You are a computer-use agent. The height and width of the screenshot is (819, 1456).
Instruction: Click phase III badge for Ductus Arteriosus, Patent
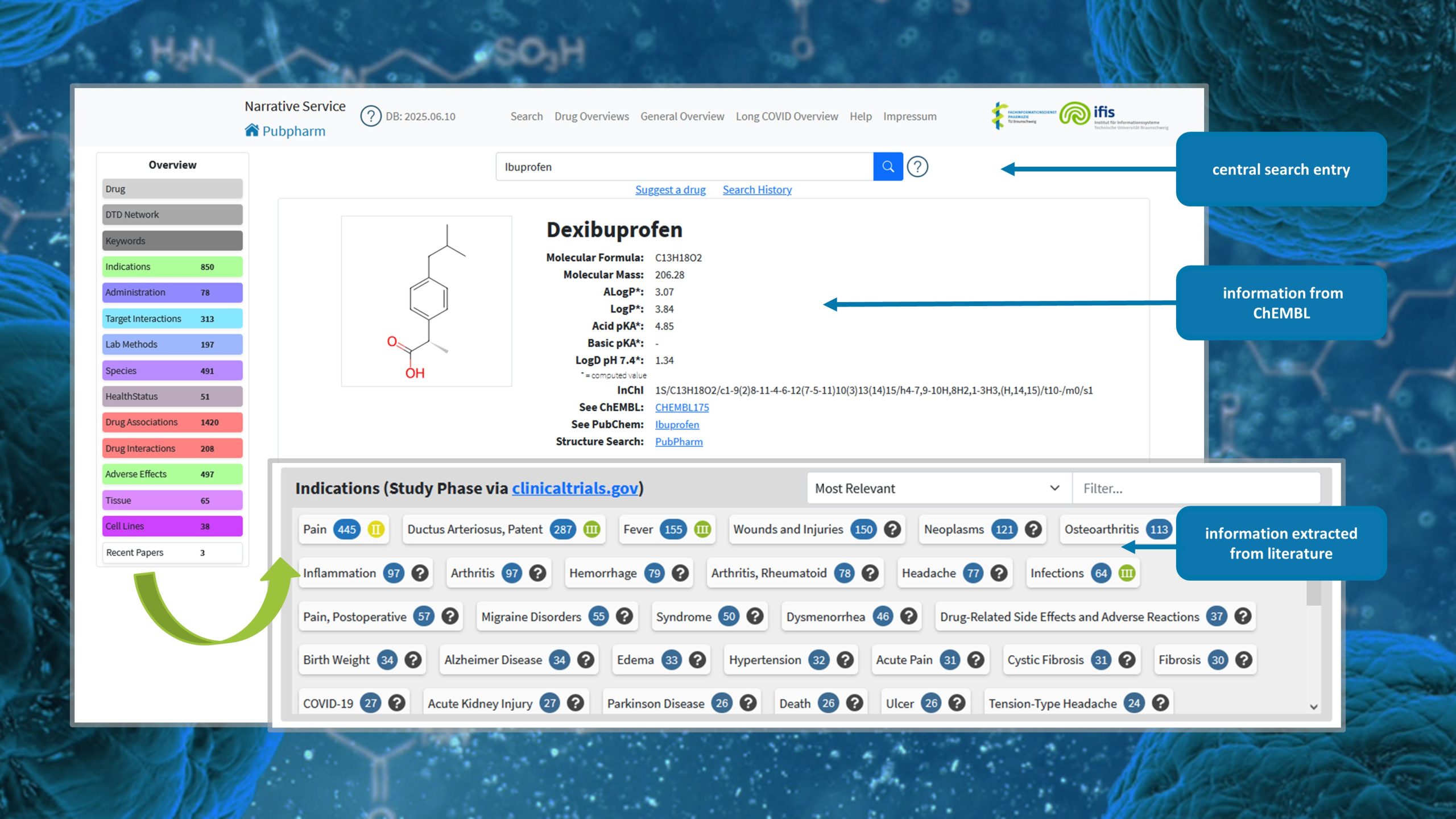click(x=591, y=530)
